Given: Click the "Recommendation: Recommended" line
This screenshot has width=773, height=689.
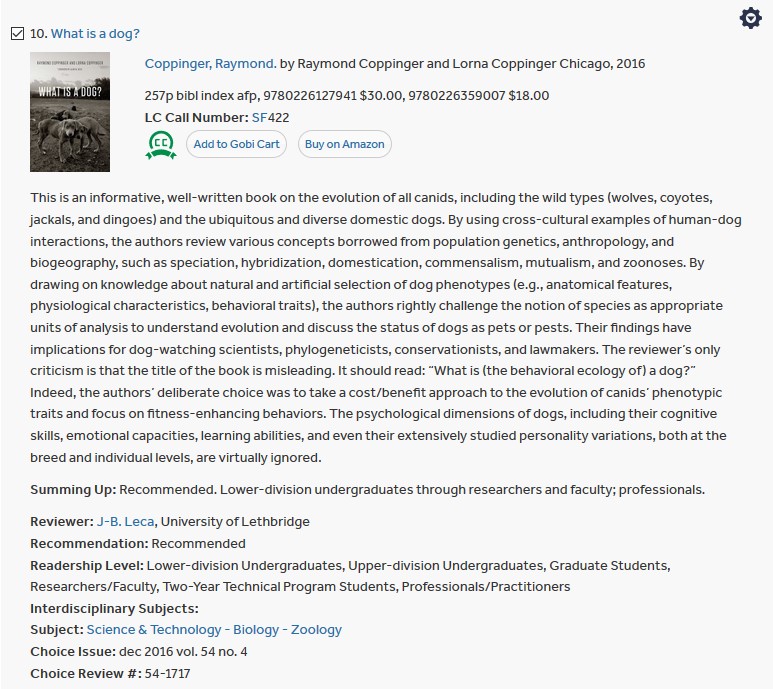Looking at the screenshot, I should tap(137, 544).
